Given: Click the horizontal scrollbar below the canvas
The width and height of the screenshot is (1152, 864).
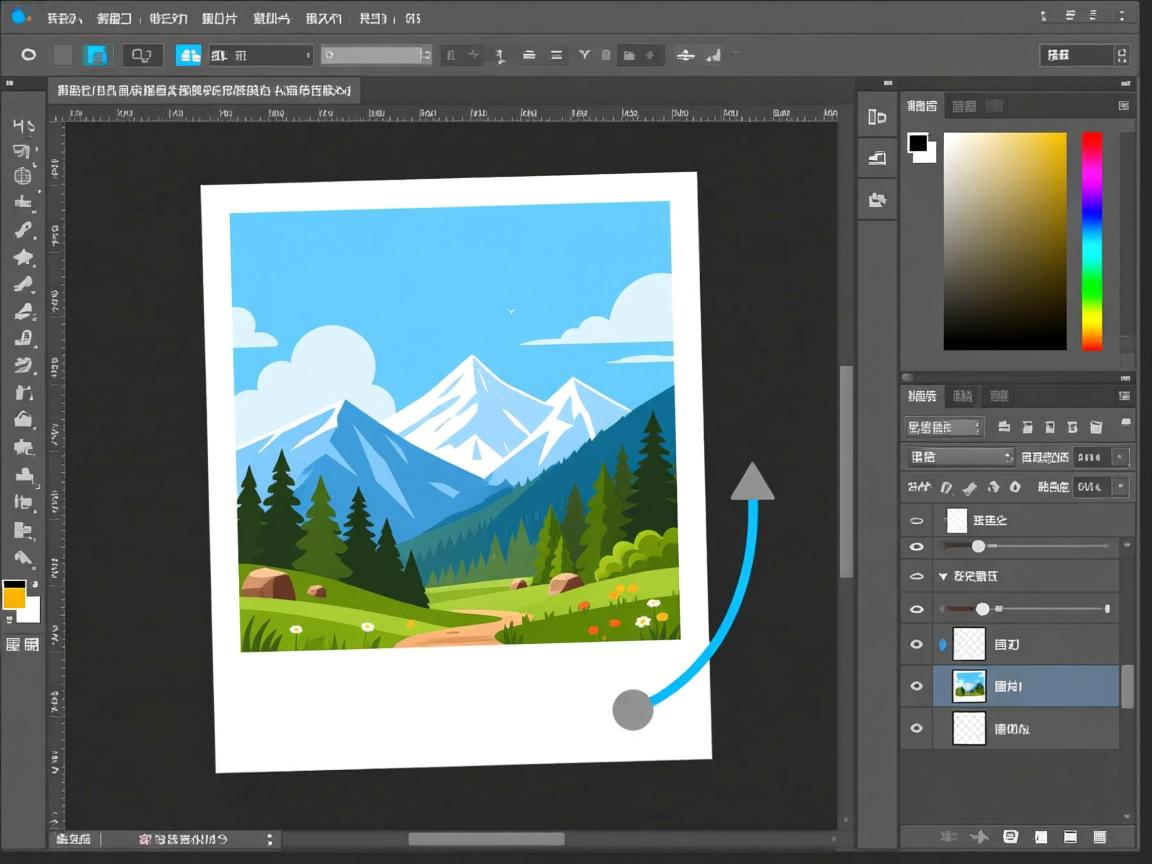Looking at the screenshot, I should tap(486, 839).
